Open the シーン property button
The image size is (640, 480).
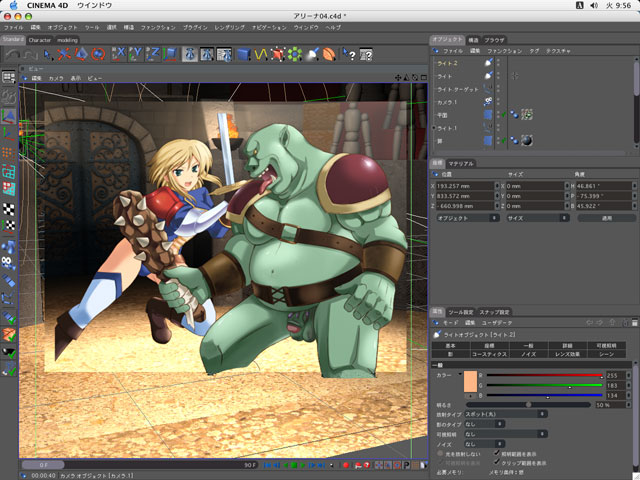pyautogui.click(x=606, y=354)
